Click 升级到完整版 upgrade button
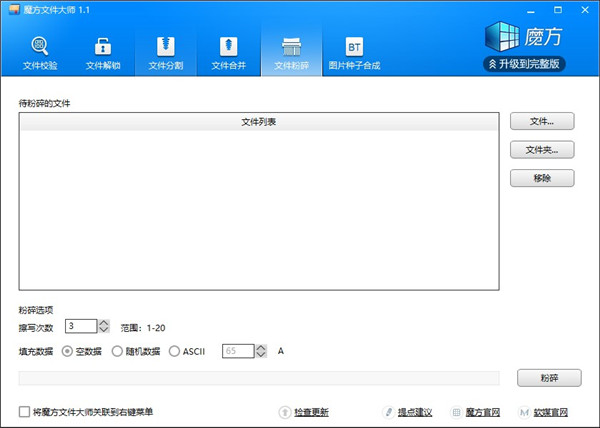The width and height of the screenshot is (600, 428). tap(524, 64)
